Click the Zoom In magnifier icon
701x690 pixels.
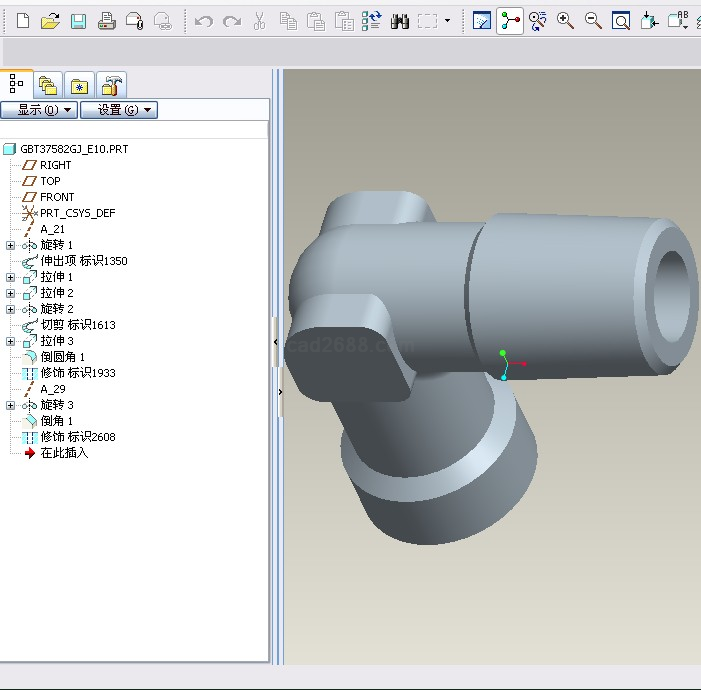(x=566, y=21)
